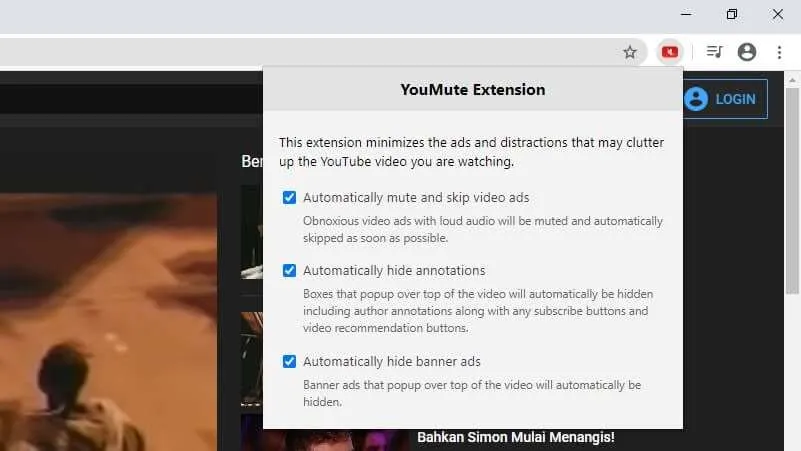This screenshot has height=451, width=801.
Task: Uncheck Automatically hide banner ads
Action: click(x=289, y=362)
